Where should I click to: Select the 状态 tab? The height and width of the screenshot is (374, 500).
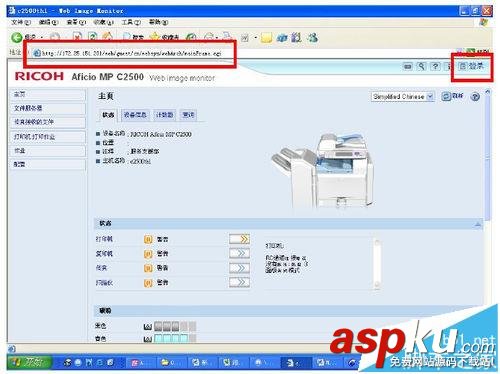coord(108,115)
